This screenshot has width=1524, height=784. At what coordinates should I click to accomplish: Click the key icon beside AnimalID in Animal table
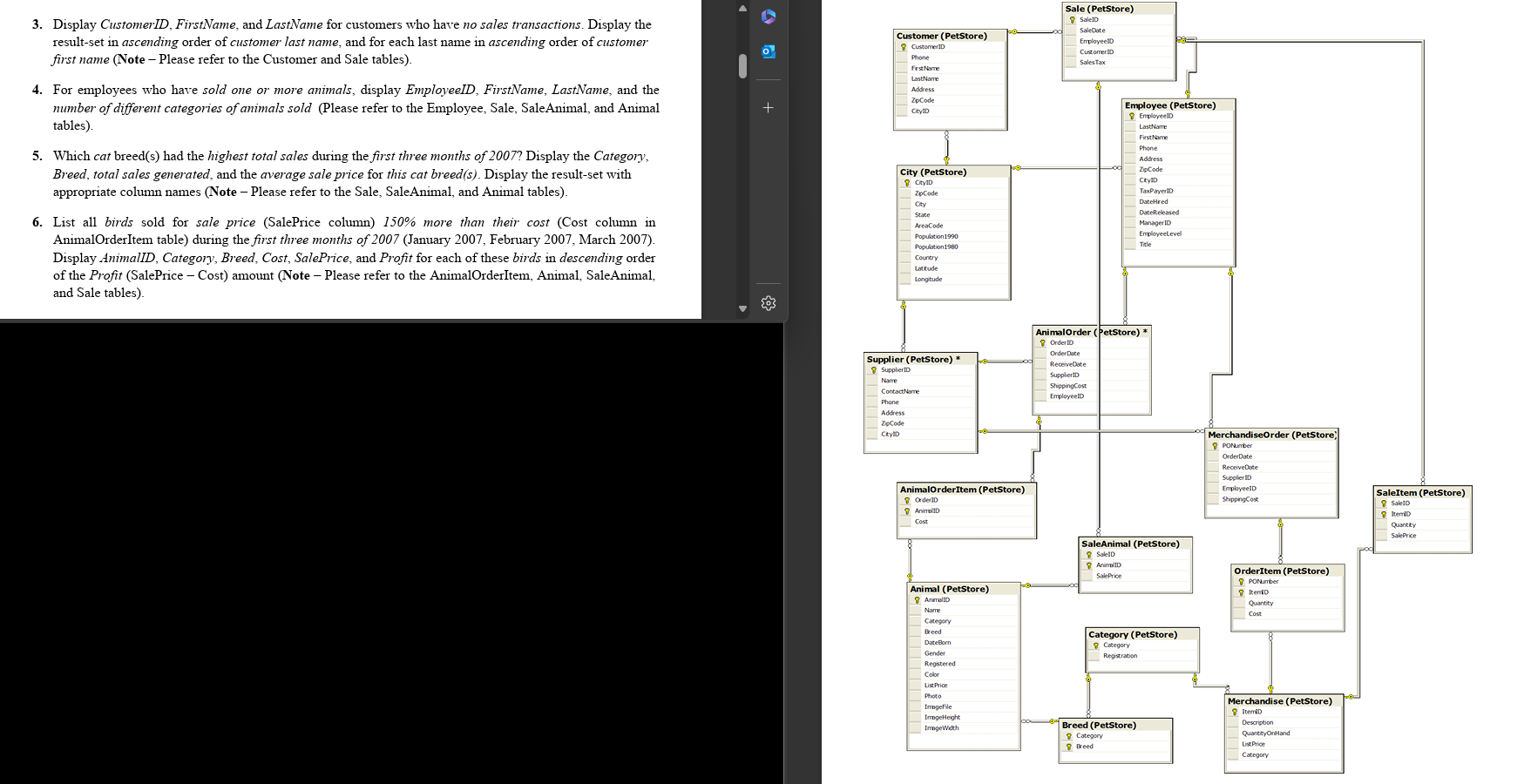pyautogui.click(x=916, y=599)
